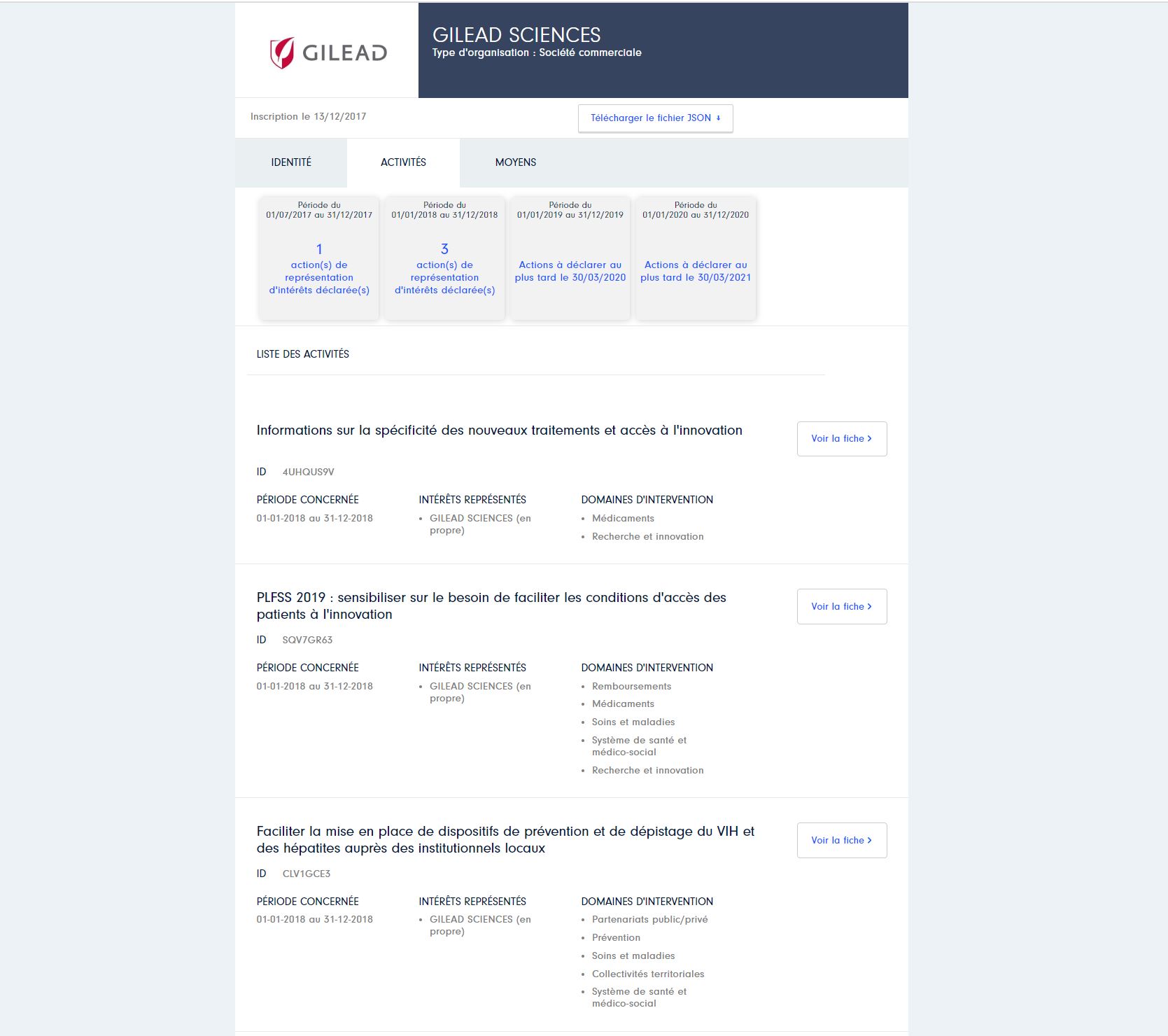Click 'Actions à déclarer au plus tard le 30/03/2021'
The image size is (1168, 1036).
click(x=696, y=272)
